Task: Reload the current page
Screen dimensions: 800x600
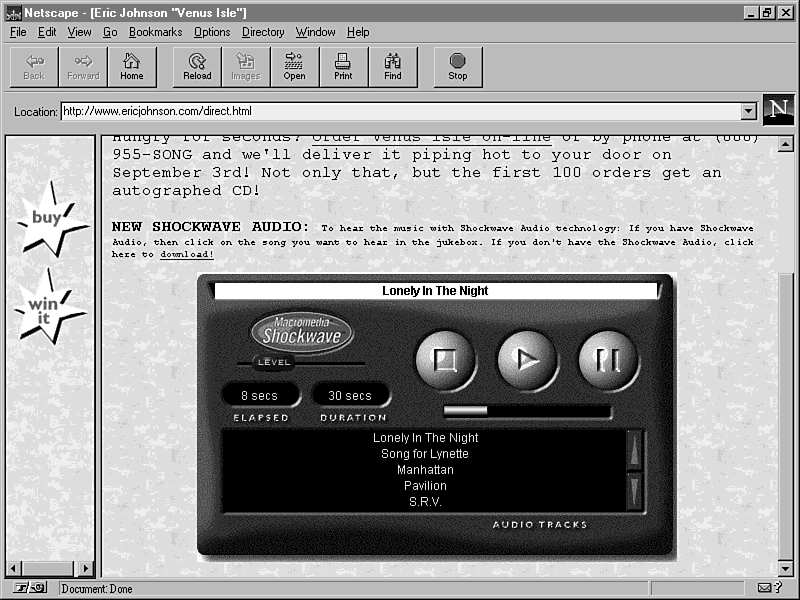Action: pyautogui.click(x=197, y=67)
